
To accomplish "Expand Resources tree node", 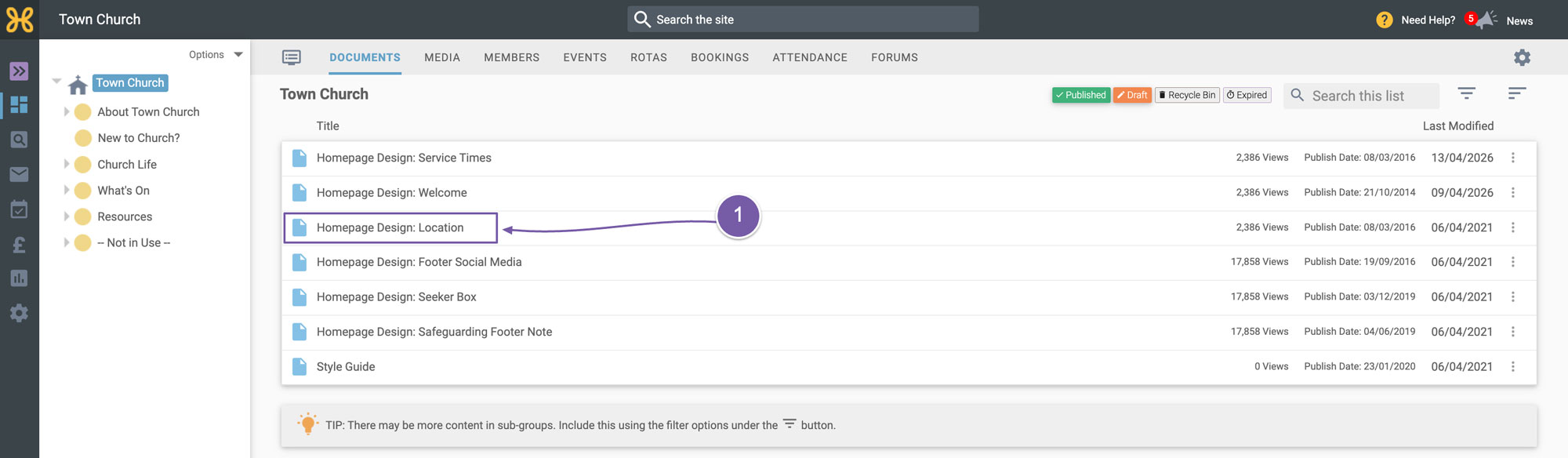I will tap(67, 216).
